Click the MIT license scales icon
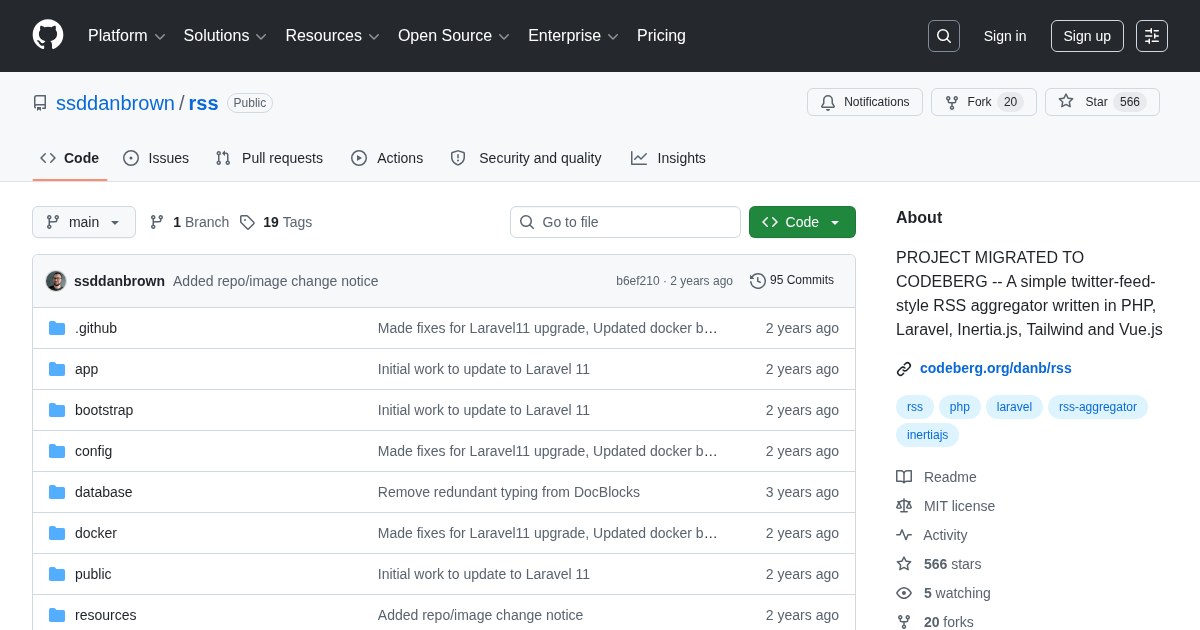 (x=904, y=506)
